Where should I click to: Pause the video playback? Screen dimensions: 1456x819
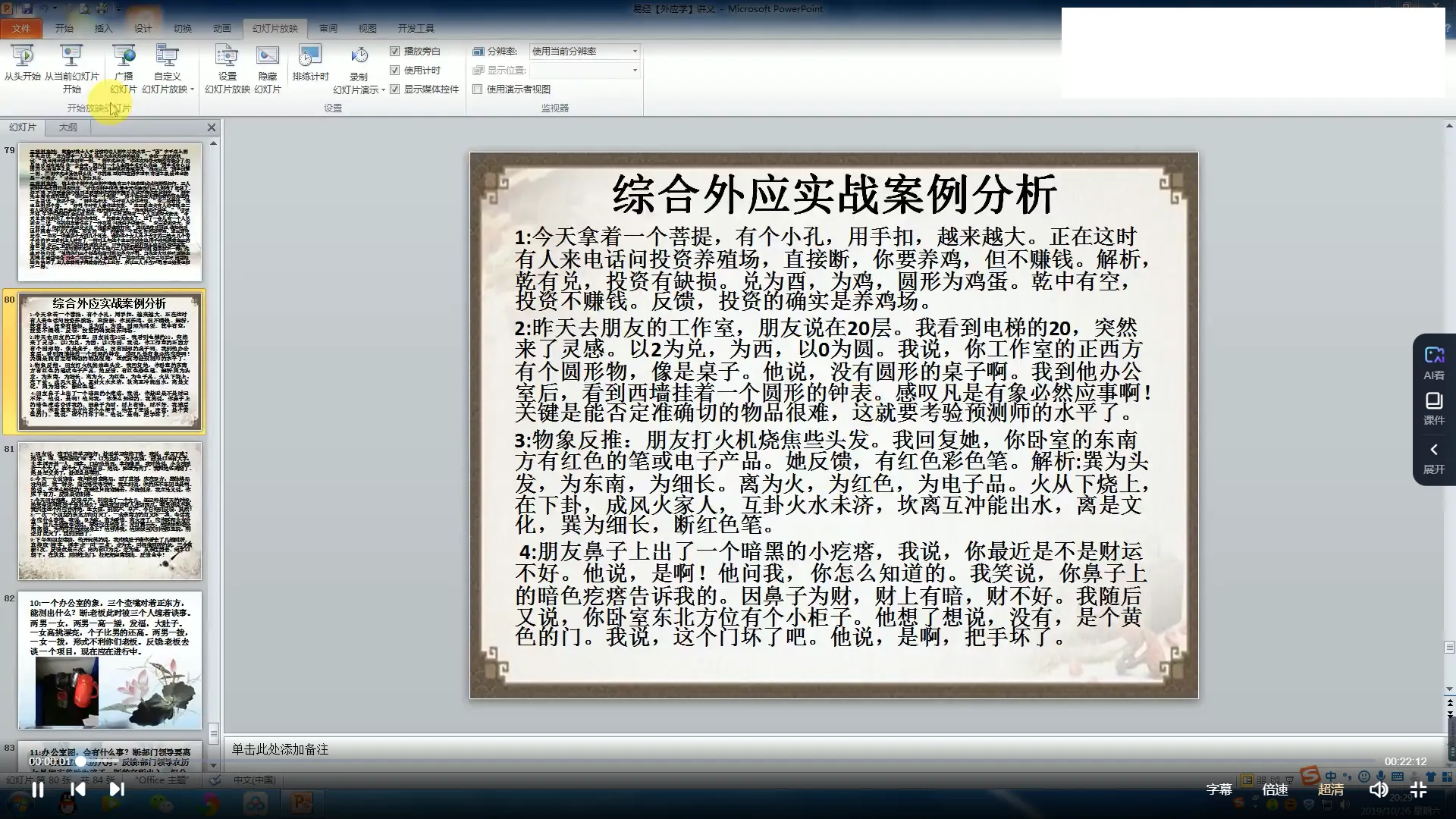37,789
